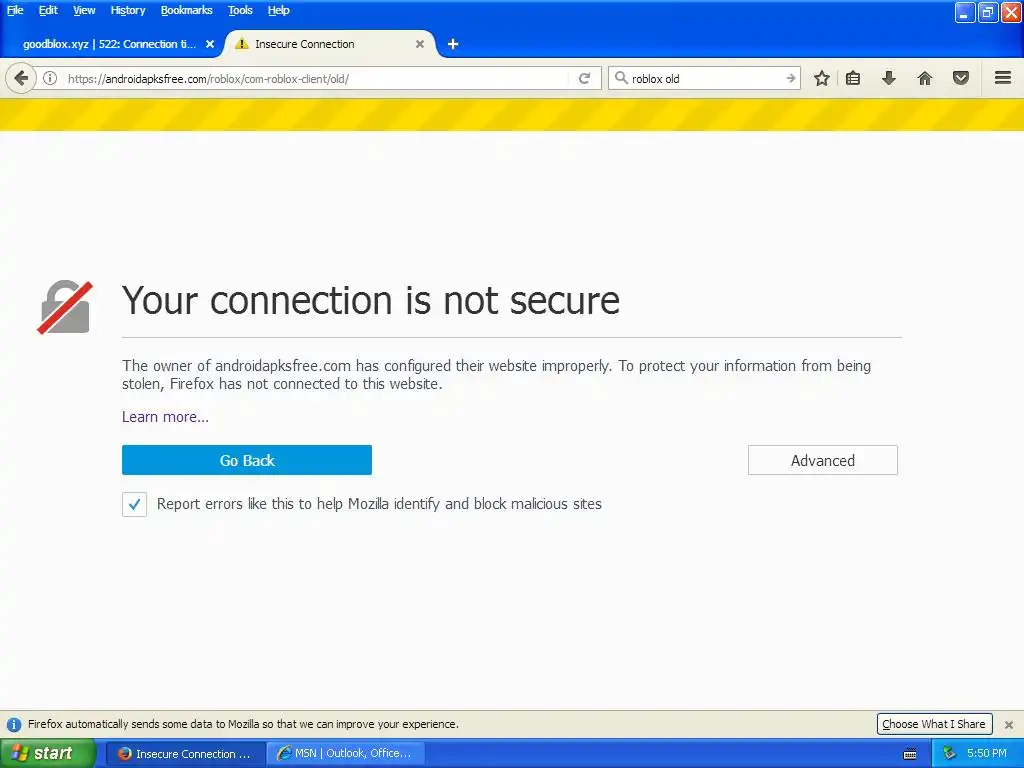The image size is (1024, 768).
Task: Click the tray keyboard icon
Action: tap(910, 754)
